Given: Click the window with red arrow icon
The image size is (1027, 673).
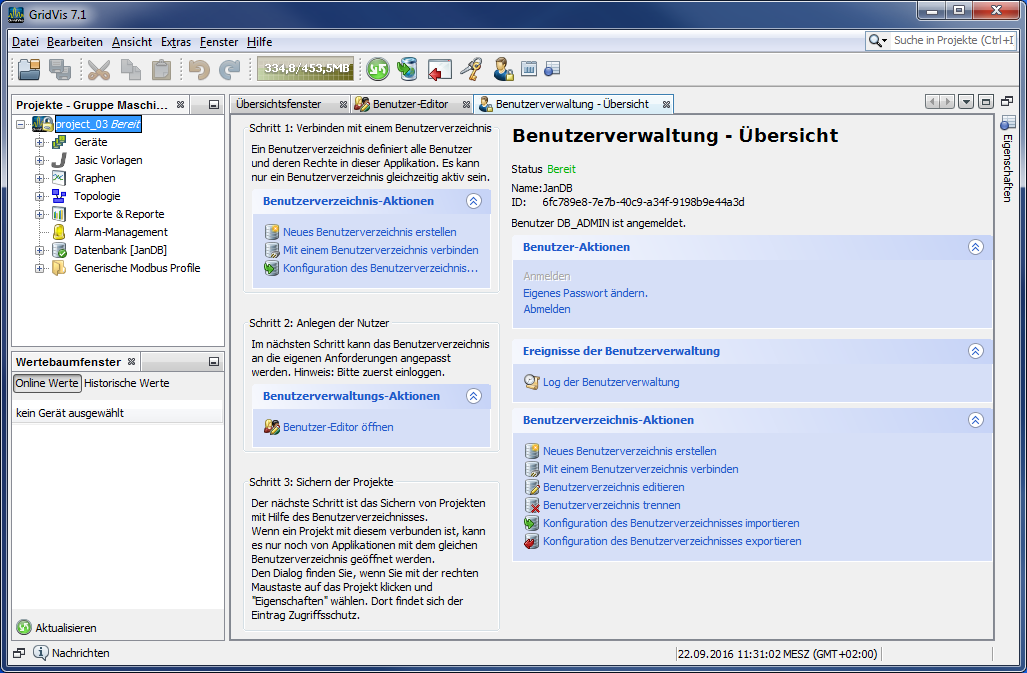Looking at the screenshot, I should pyautogui.click(x=439, y=69).
